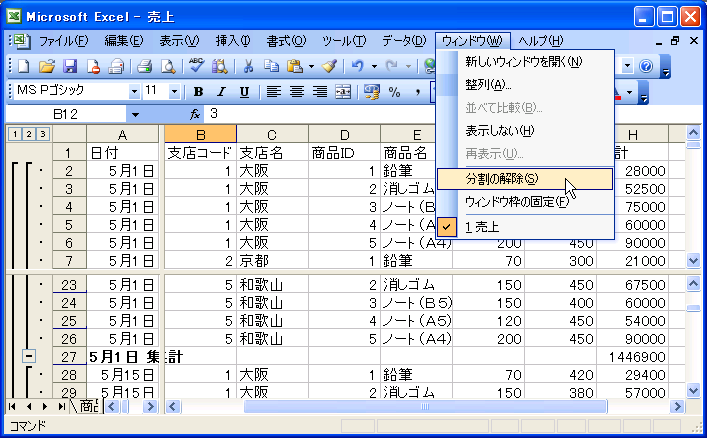This screenshot has height=438, width=707.
Task: Toggle italic formatting
Action: (221, 92)
